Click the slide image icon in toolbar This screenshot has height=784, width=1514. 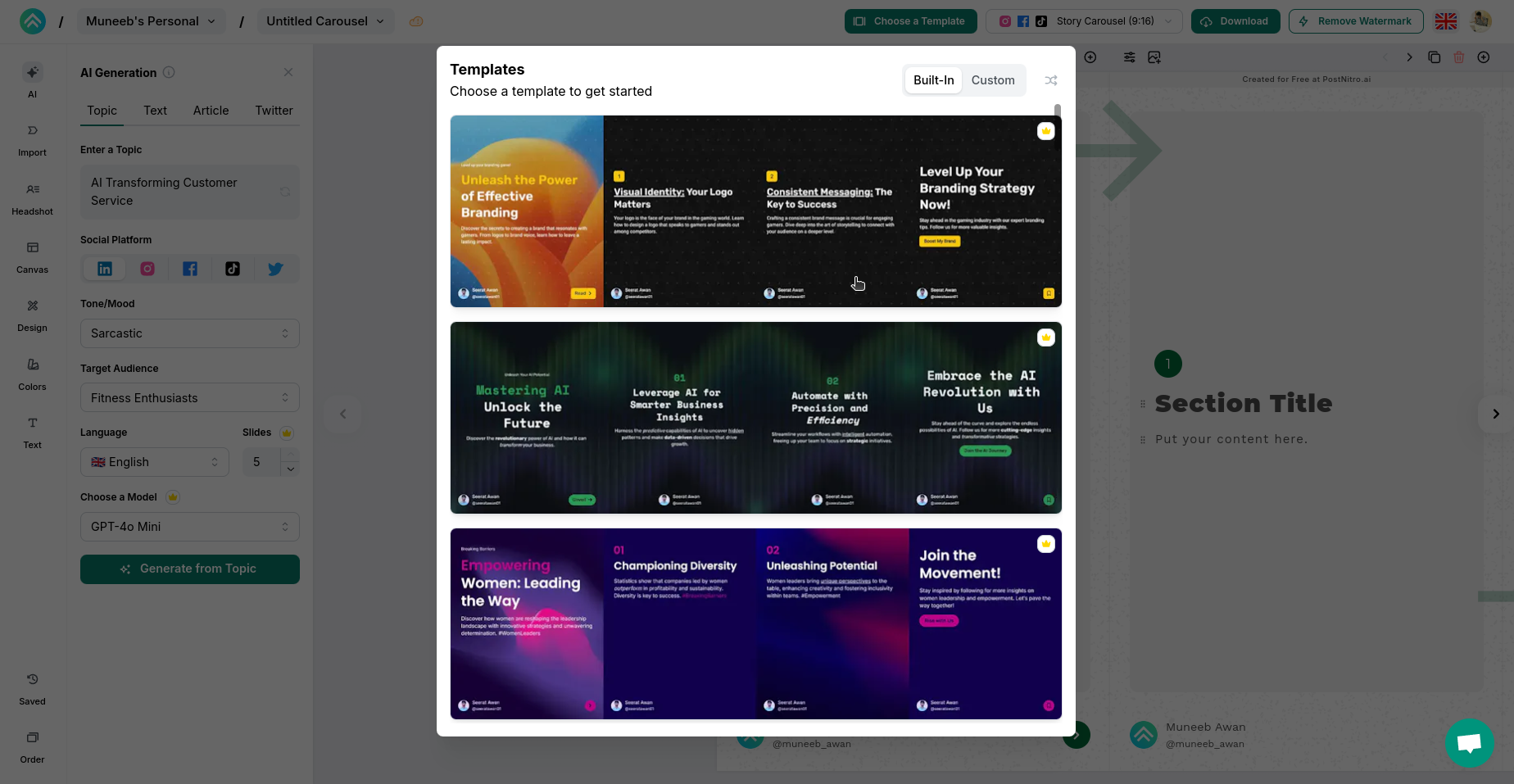click(x=1154, y=57)
